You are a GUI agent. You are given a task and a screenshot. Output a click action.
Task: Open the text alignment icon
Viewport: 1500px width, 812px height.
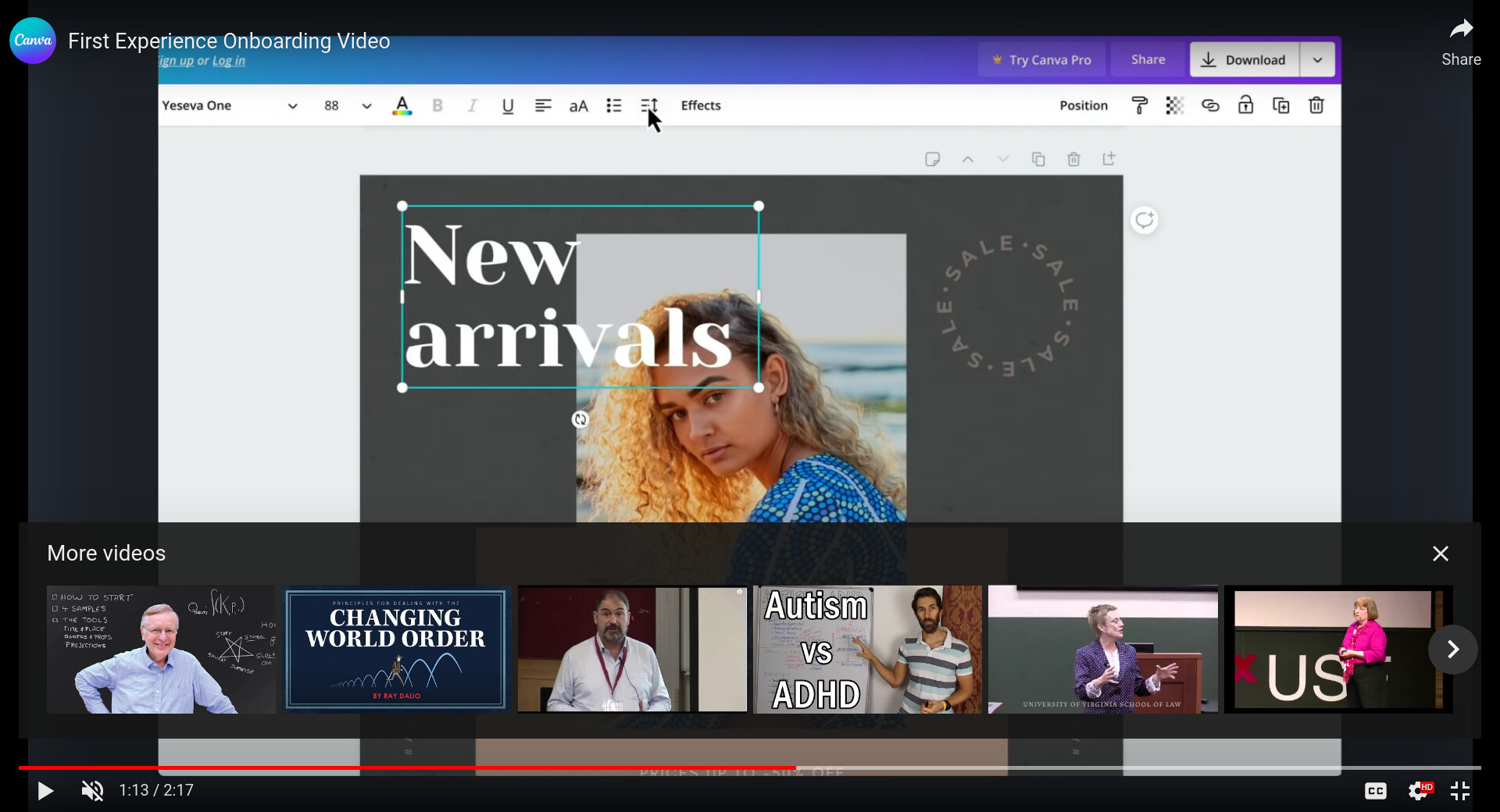pyautogui.click(x=543, y=105)
